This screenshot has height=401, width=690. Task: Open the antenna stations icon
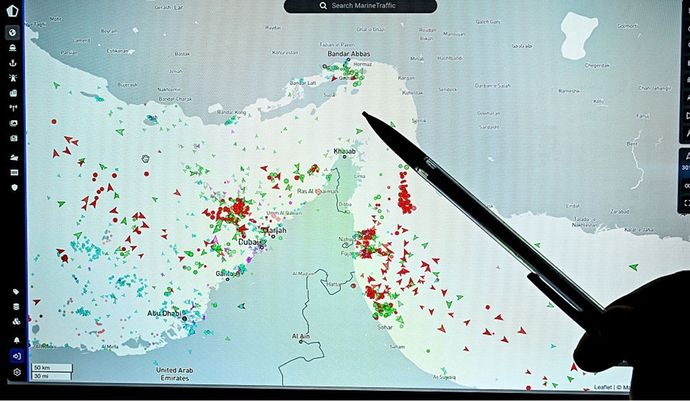(x=13, y=108)
